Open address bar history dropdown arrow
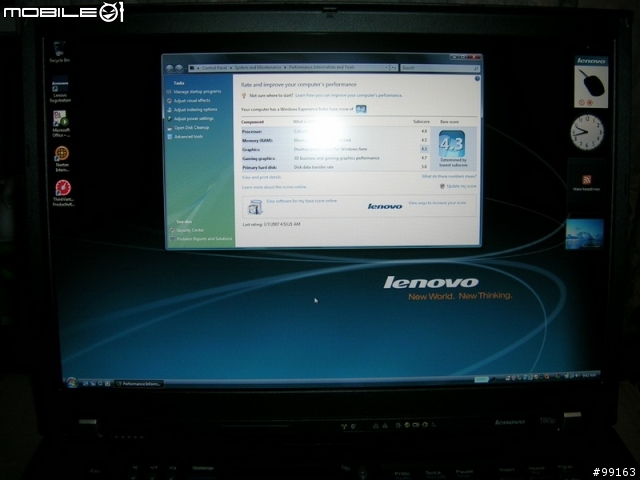The width and height of the screenshot is (640, 480). (386, 68)
